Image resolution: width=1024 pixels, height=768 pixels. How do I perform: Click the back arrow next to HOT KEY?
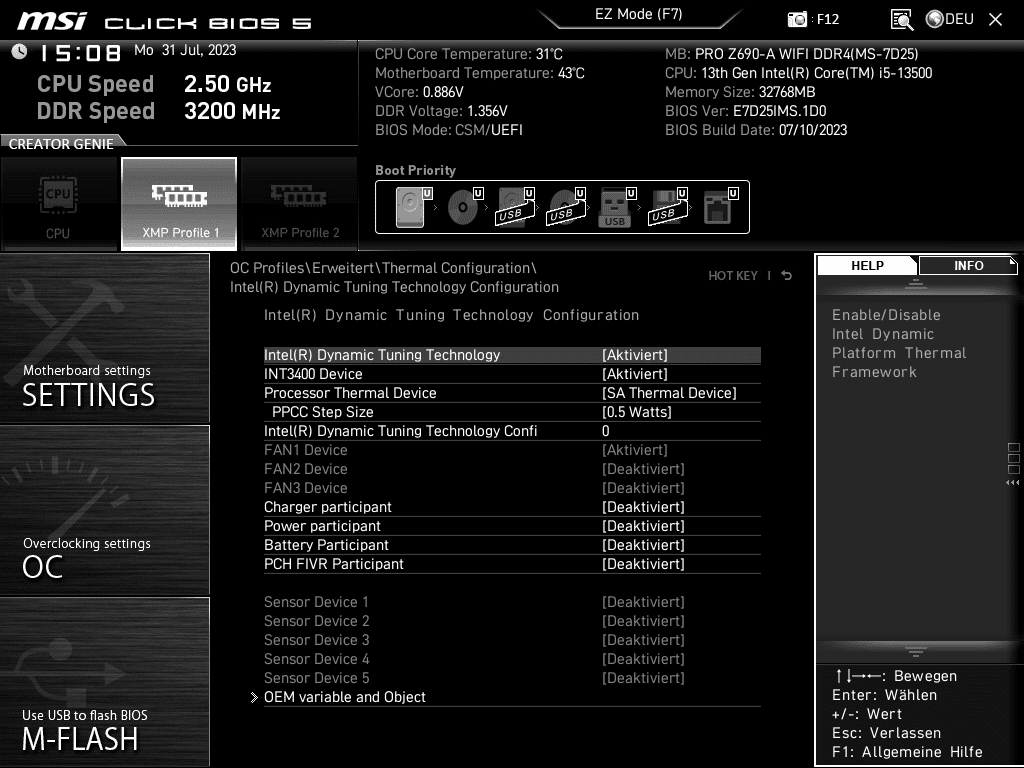pyautogui.click(x=787, y=276)
